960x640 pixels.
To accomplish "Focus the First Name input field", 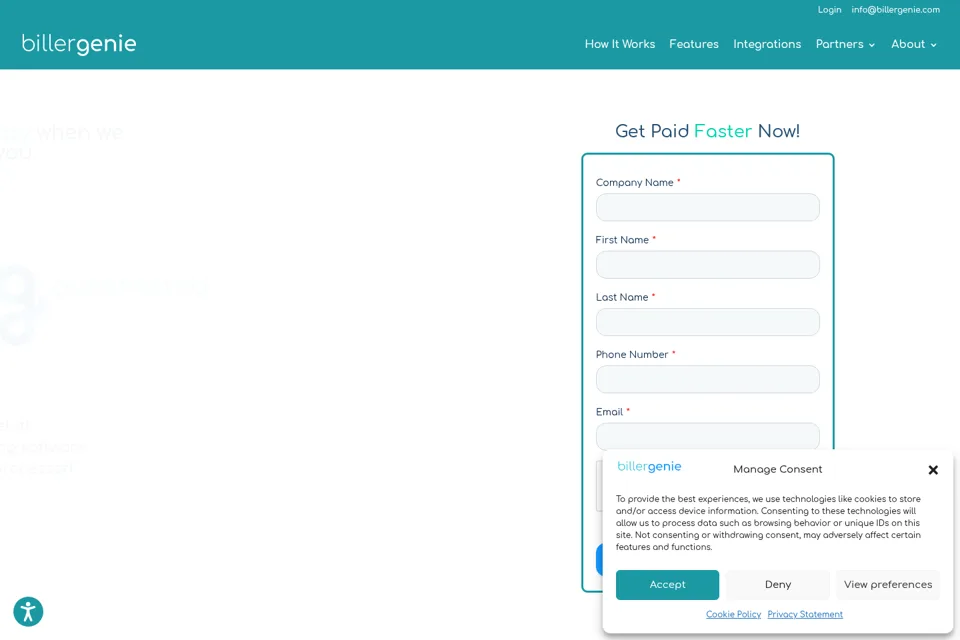I will (x=708, y=265).
